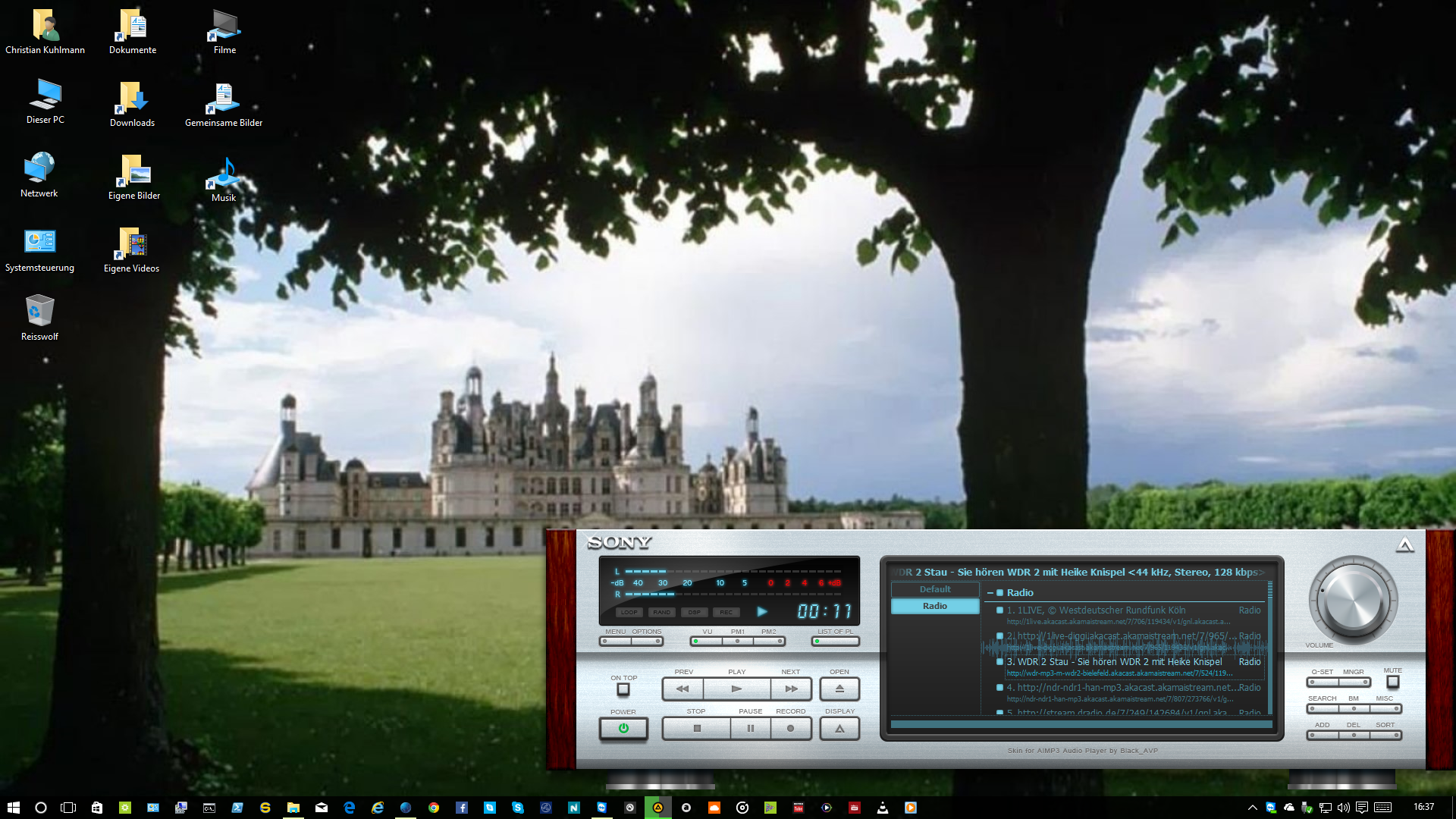Switch to the Default playlist tab

935,589
